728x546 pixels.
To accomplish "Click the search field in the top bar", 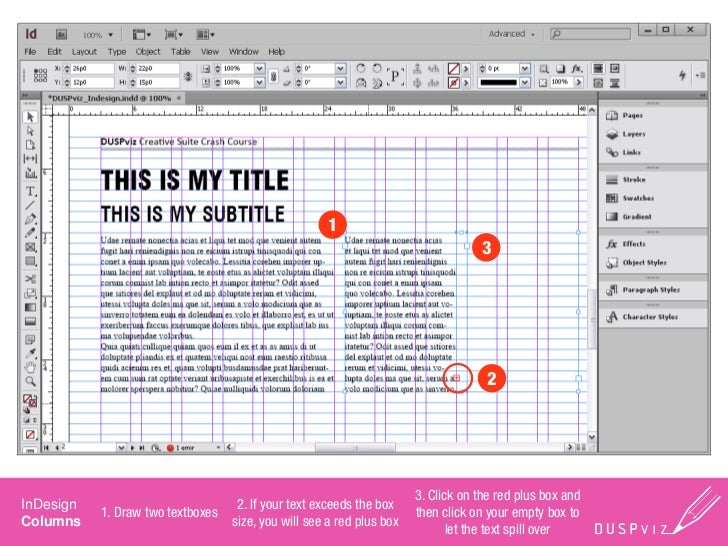I will click(x=590, y=34).
